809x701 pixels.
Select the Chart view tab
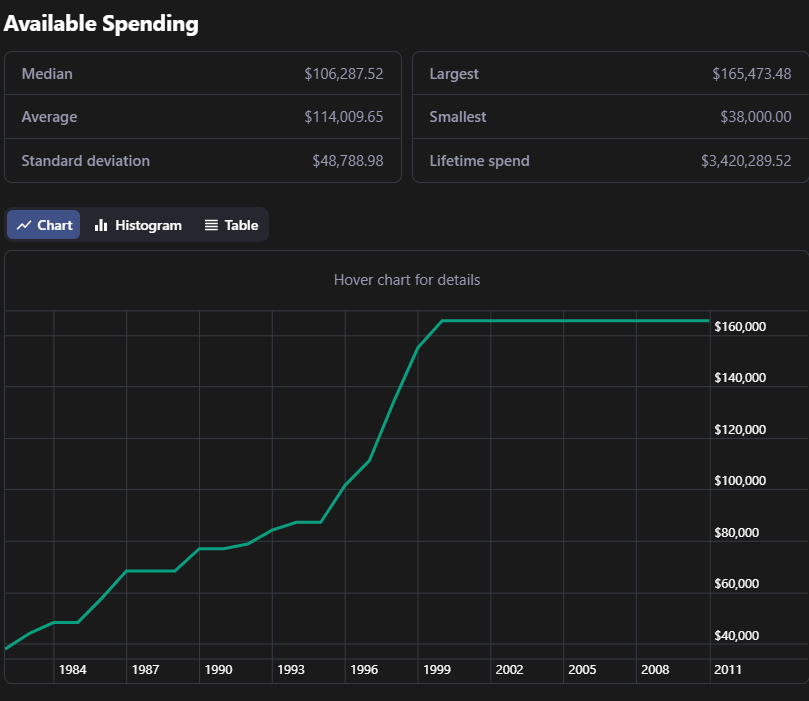[44, 225]
